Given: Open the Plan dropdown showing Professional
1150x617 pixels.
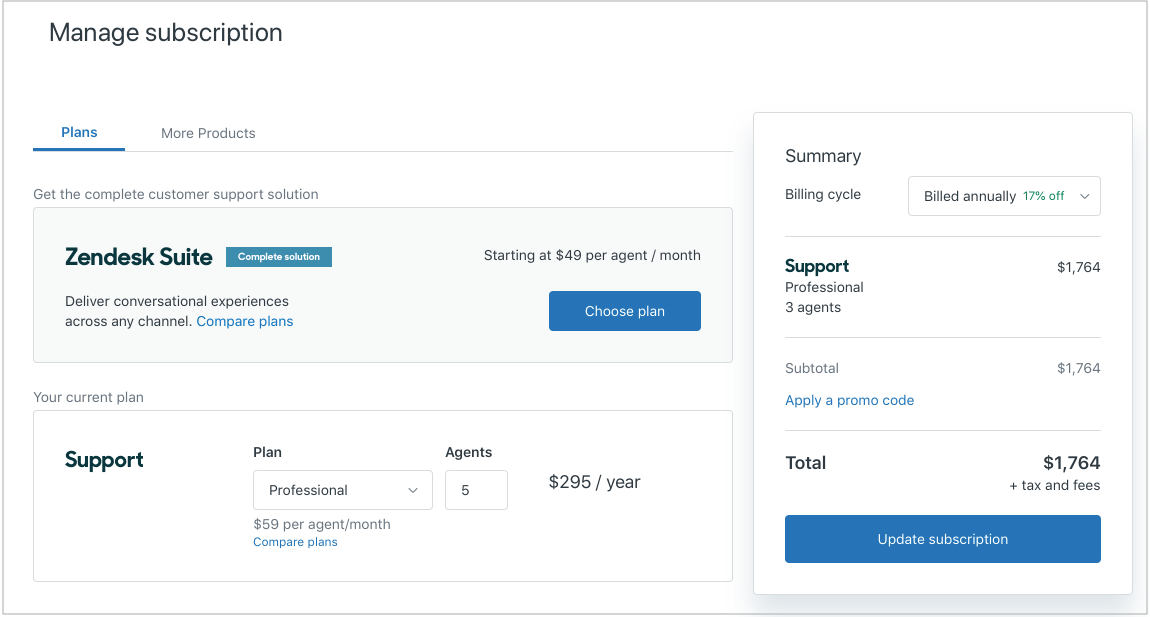Looking at the screenshot, I should tap(343, 490).
